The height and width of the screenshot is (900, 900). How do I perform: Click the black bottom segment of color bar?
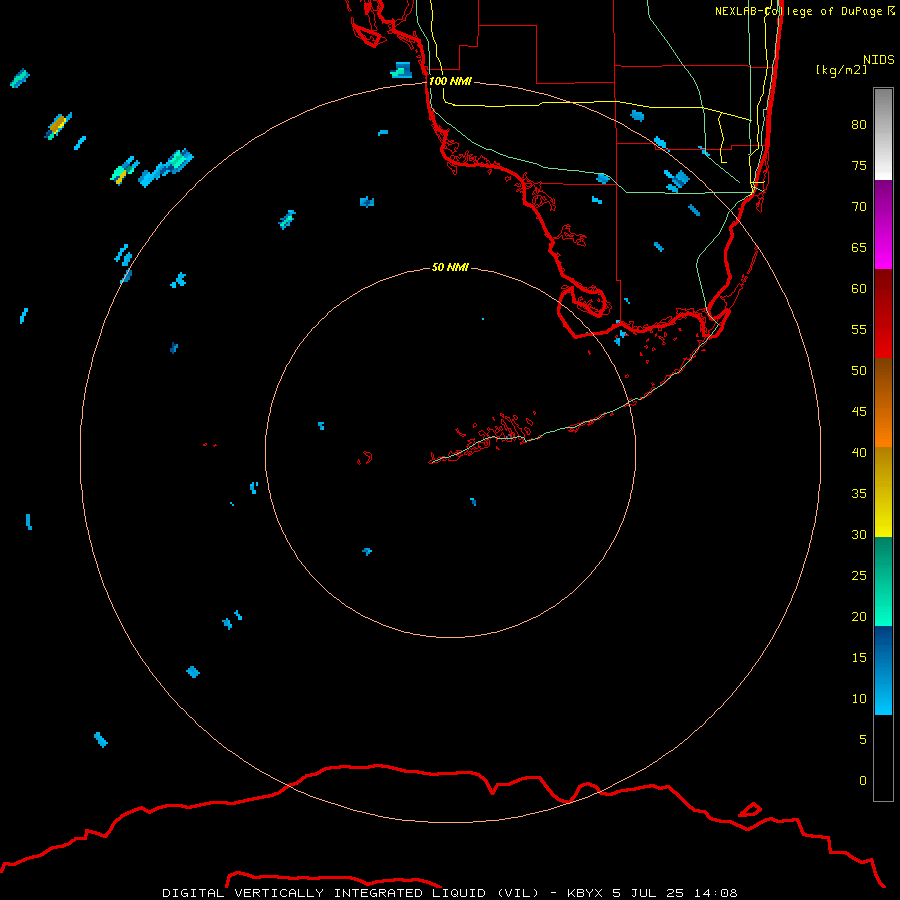883,758
